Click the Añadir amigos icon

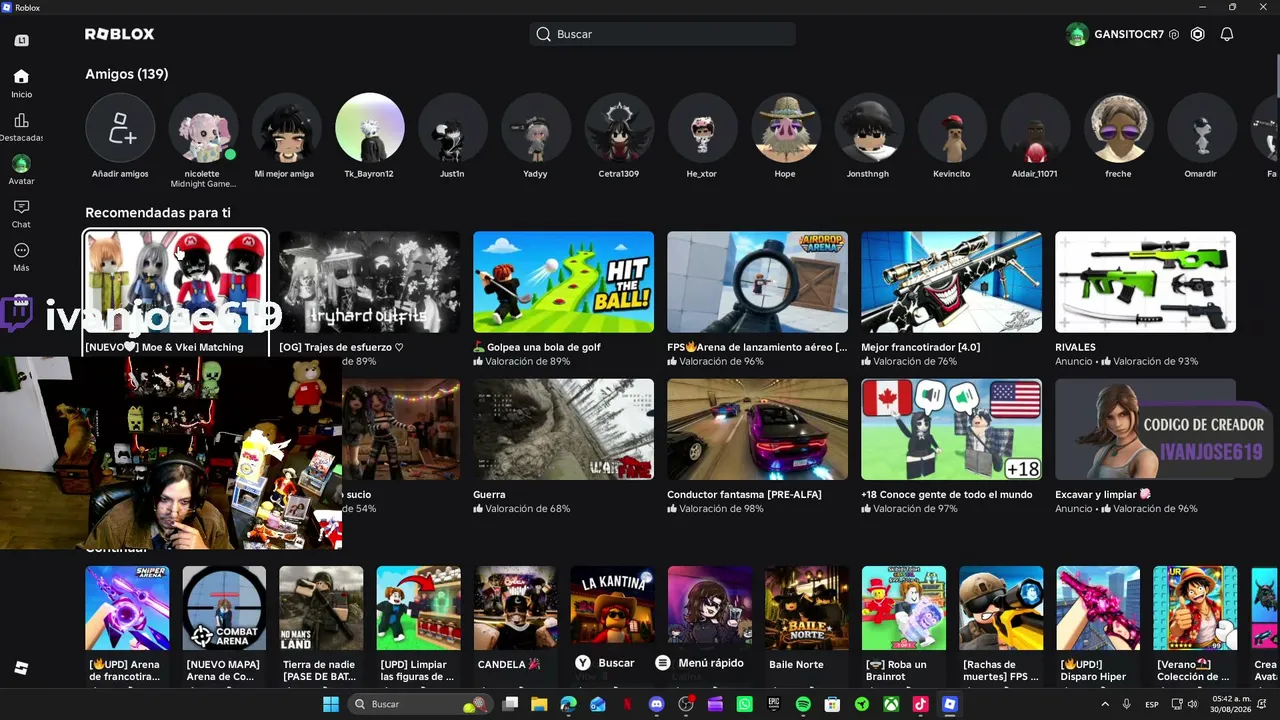(x=120, y=128)
